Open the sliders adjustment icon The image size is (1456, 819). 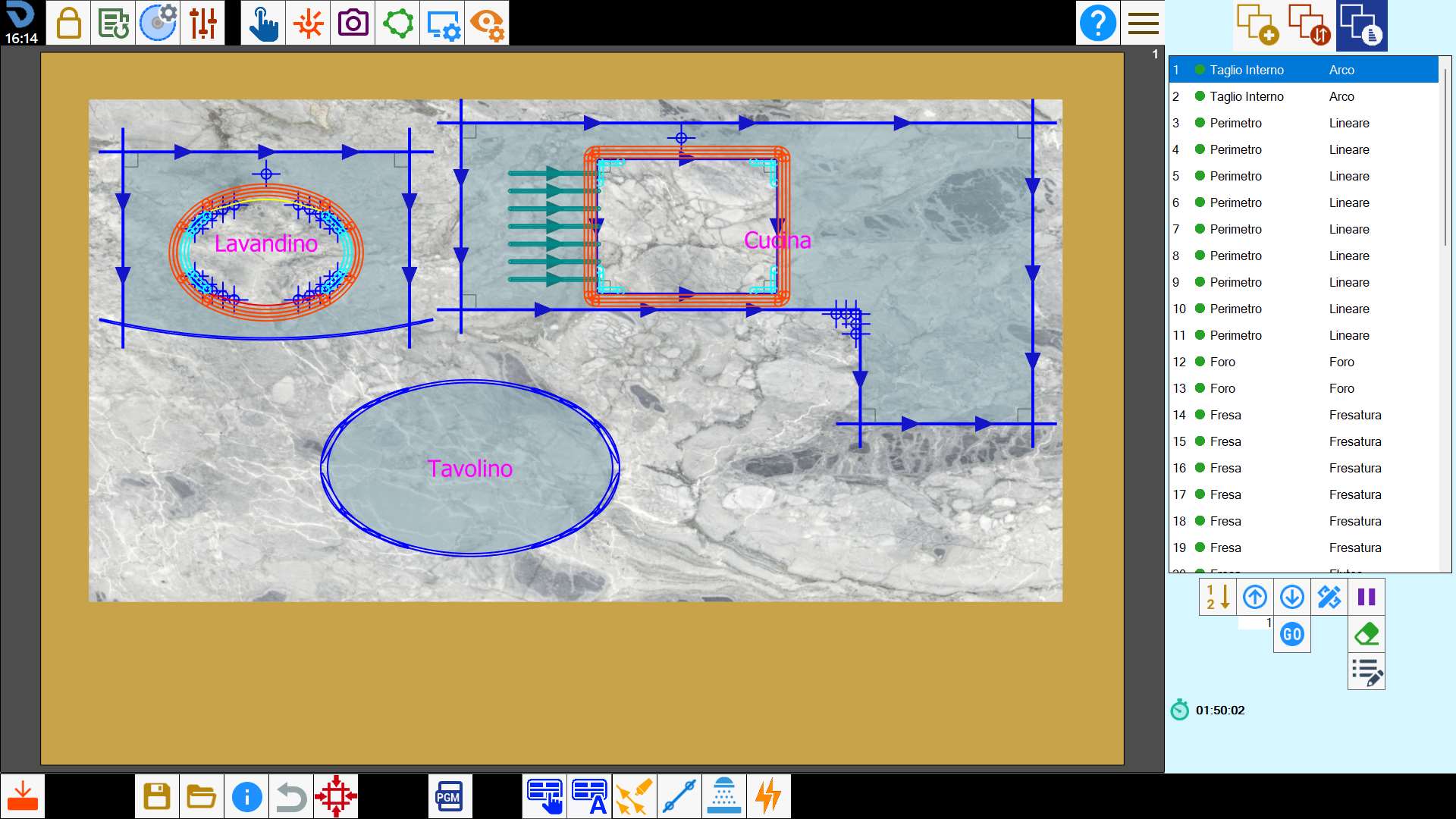point(202,23)
